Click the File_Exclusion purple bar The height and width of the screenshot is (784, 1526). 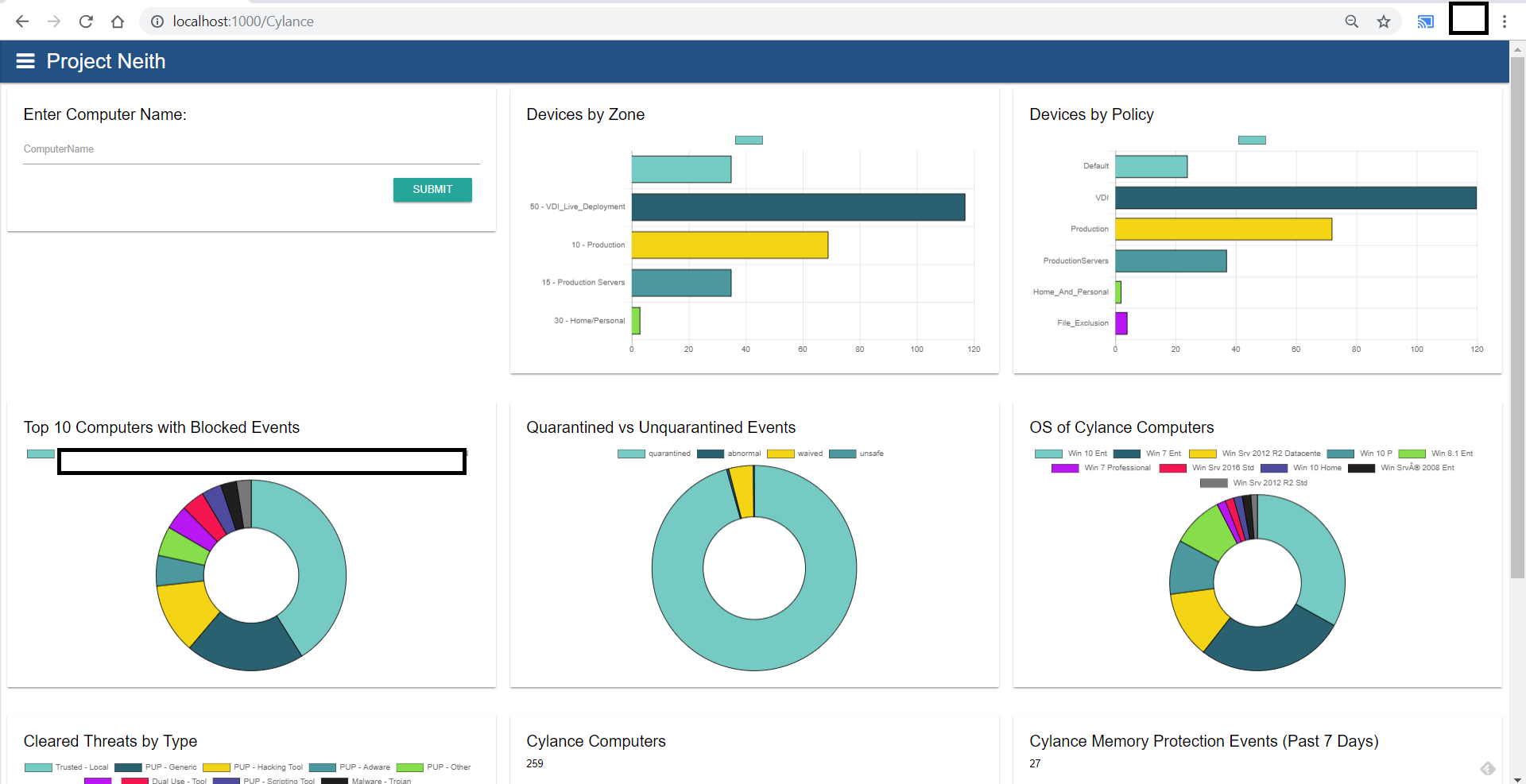[x=1121, y=323]
